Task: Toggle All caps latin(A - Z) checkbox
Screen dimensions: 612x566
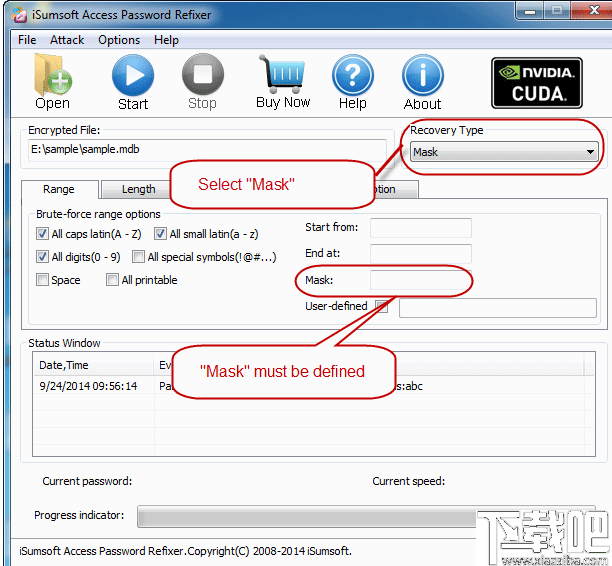Action: tap(42, 234)
